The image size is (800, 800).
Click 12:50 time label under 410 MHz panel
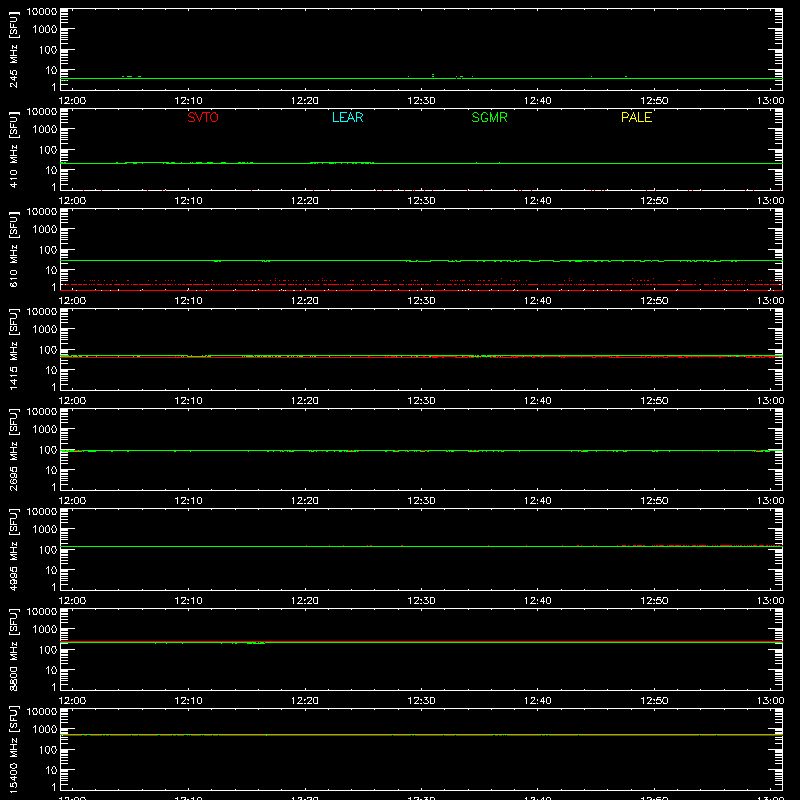point(654,201)
